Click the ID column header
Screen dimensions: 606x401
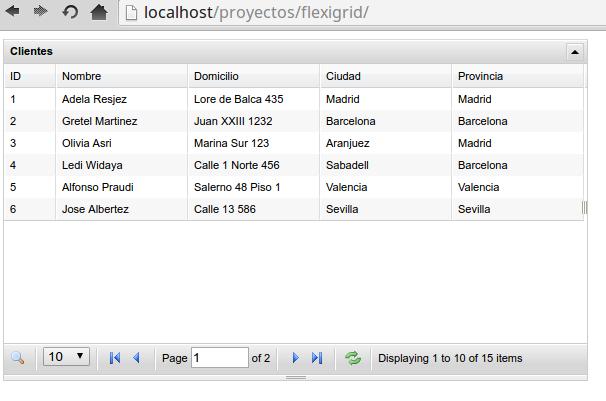[x=16, y=76]
